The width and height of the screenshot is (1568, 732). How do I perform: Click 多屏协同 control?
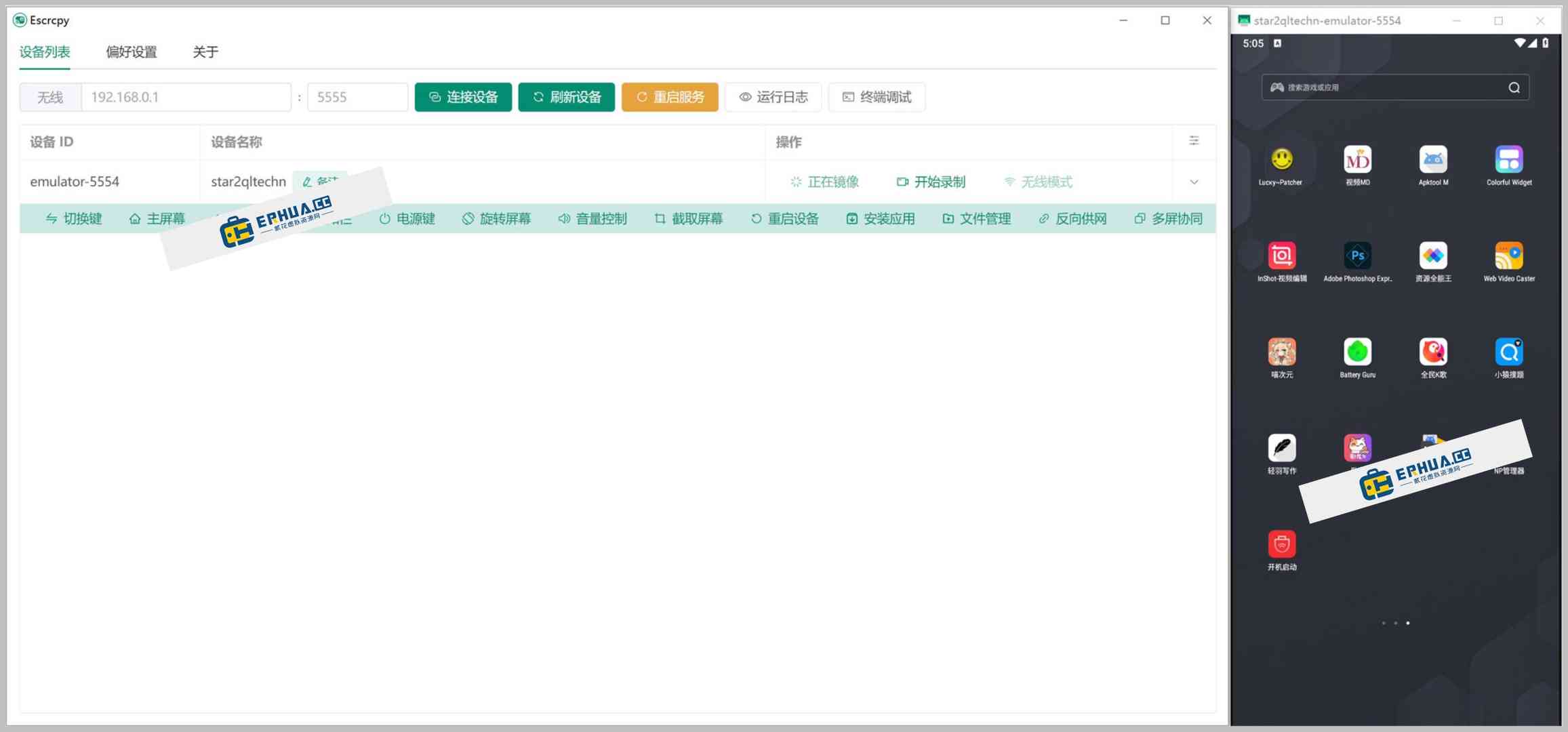[x=1169, y=218]
